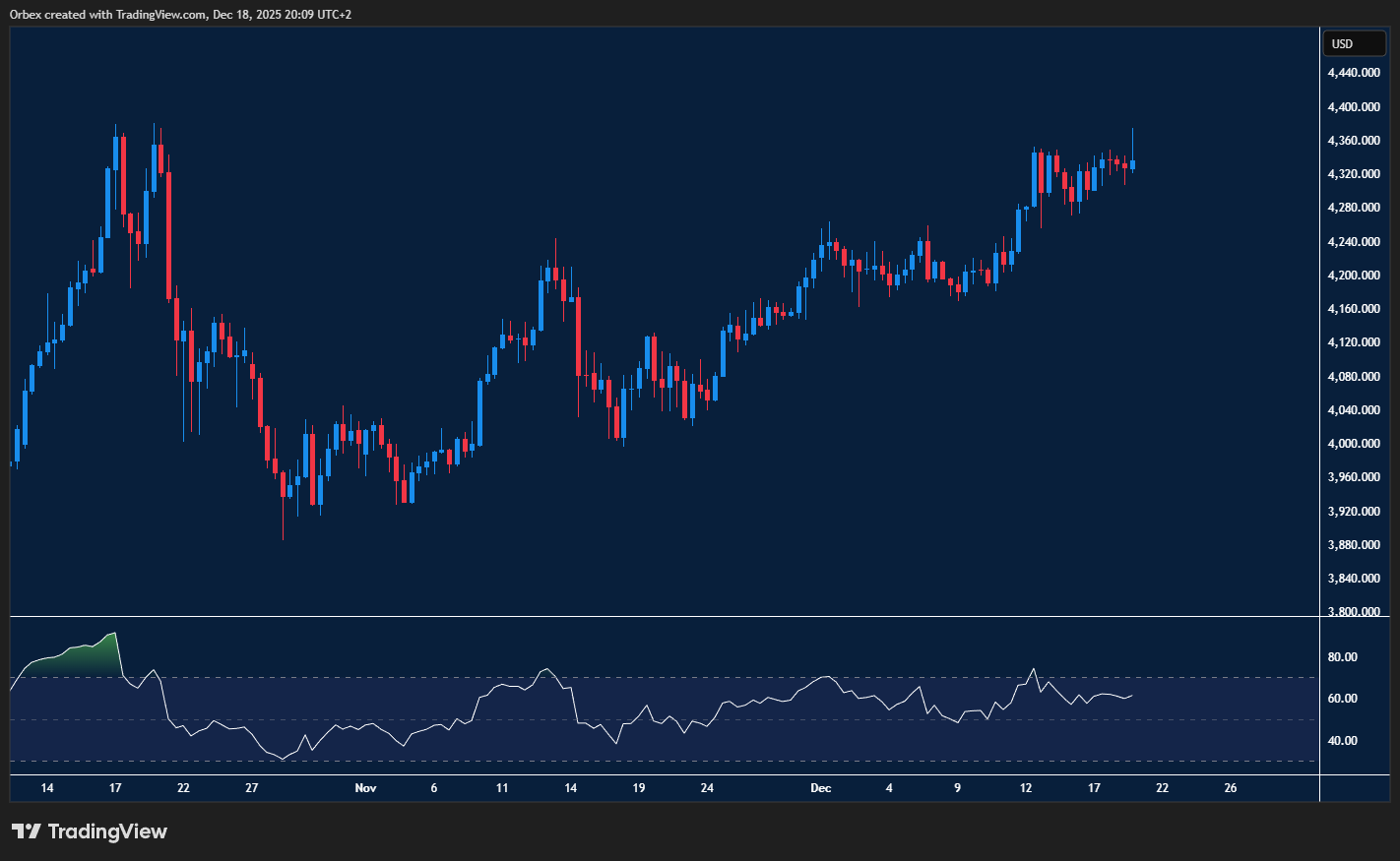Click the 3,800.000 price axis label
Screen dimensions: 1400x861
click(1354, 611)
